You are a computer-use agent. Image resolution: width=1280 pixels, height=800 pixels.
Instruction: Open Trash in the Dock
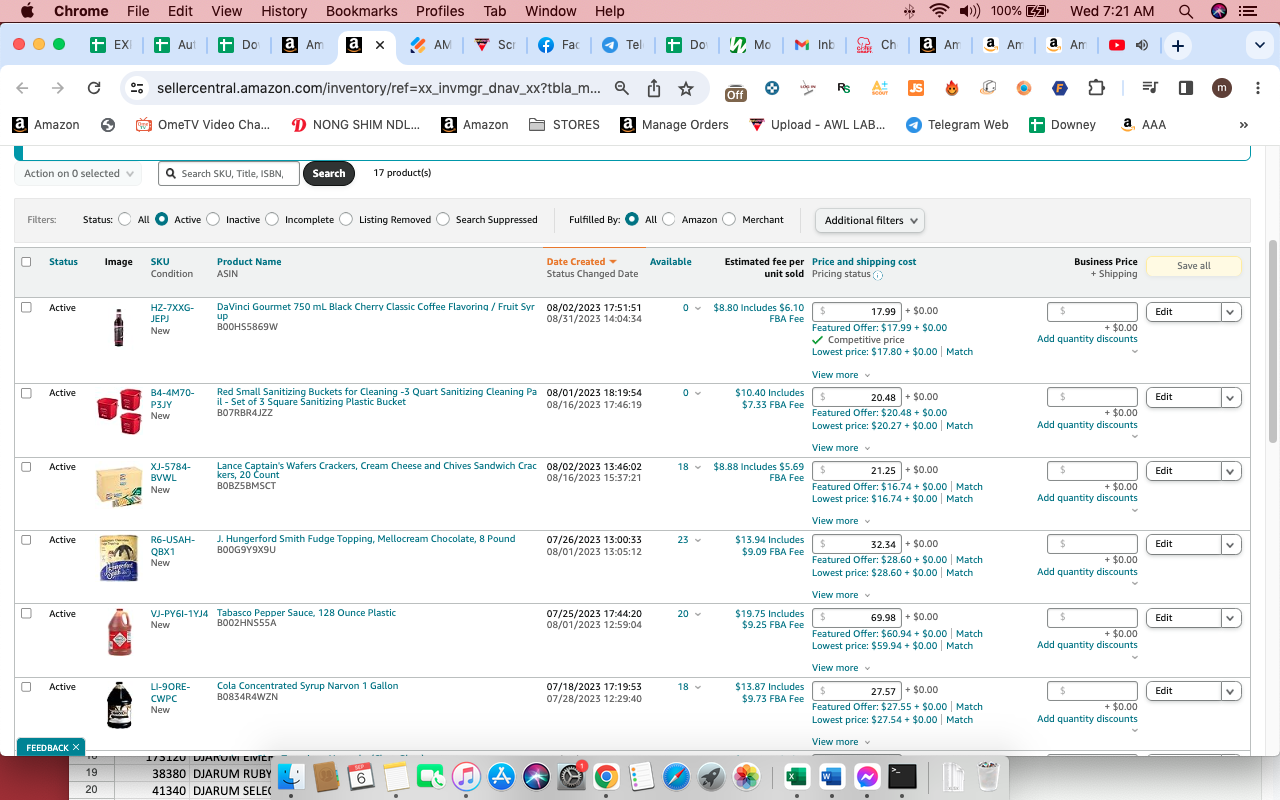989,776
